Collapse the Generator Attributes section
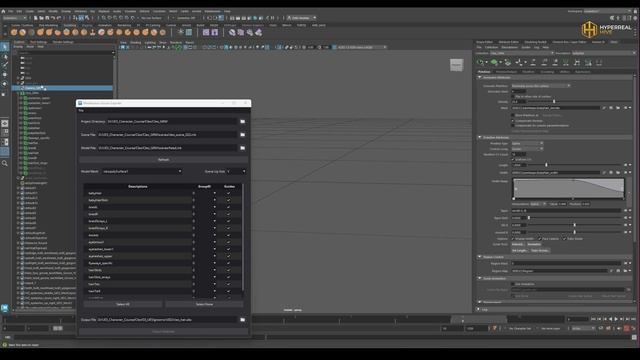 480,77
